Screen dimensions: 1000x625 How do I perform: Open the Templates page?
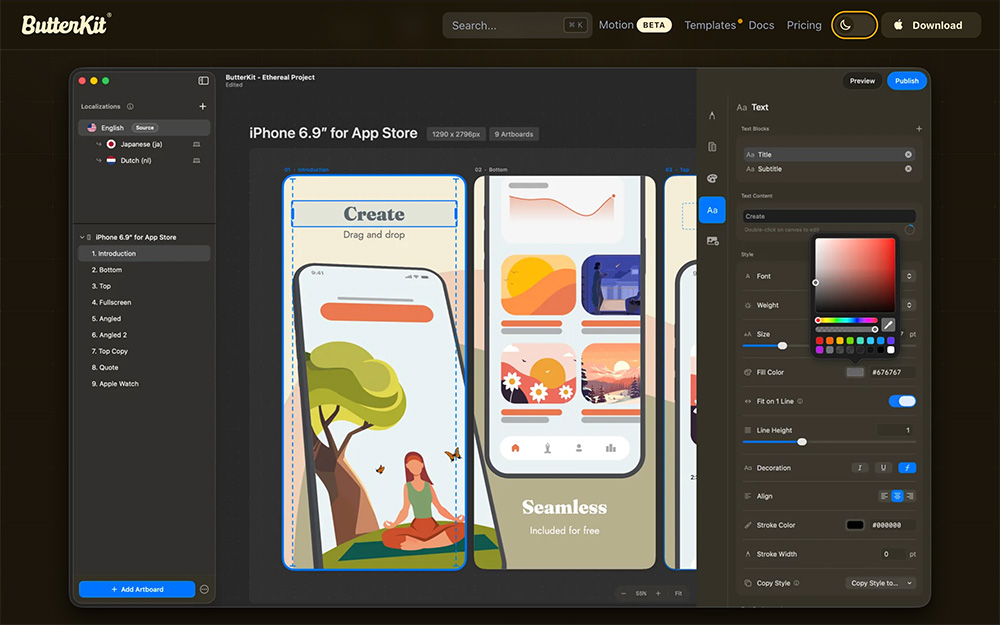[710, 25]
